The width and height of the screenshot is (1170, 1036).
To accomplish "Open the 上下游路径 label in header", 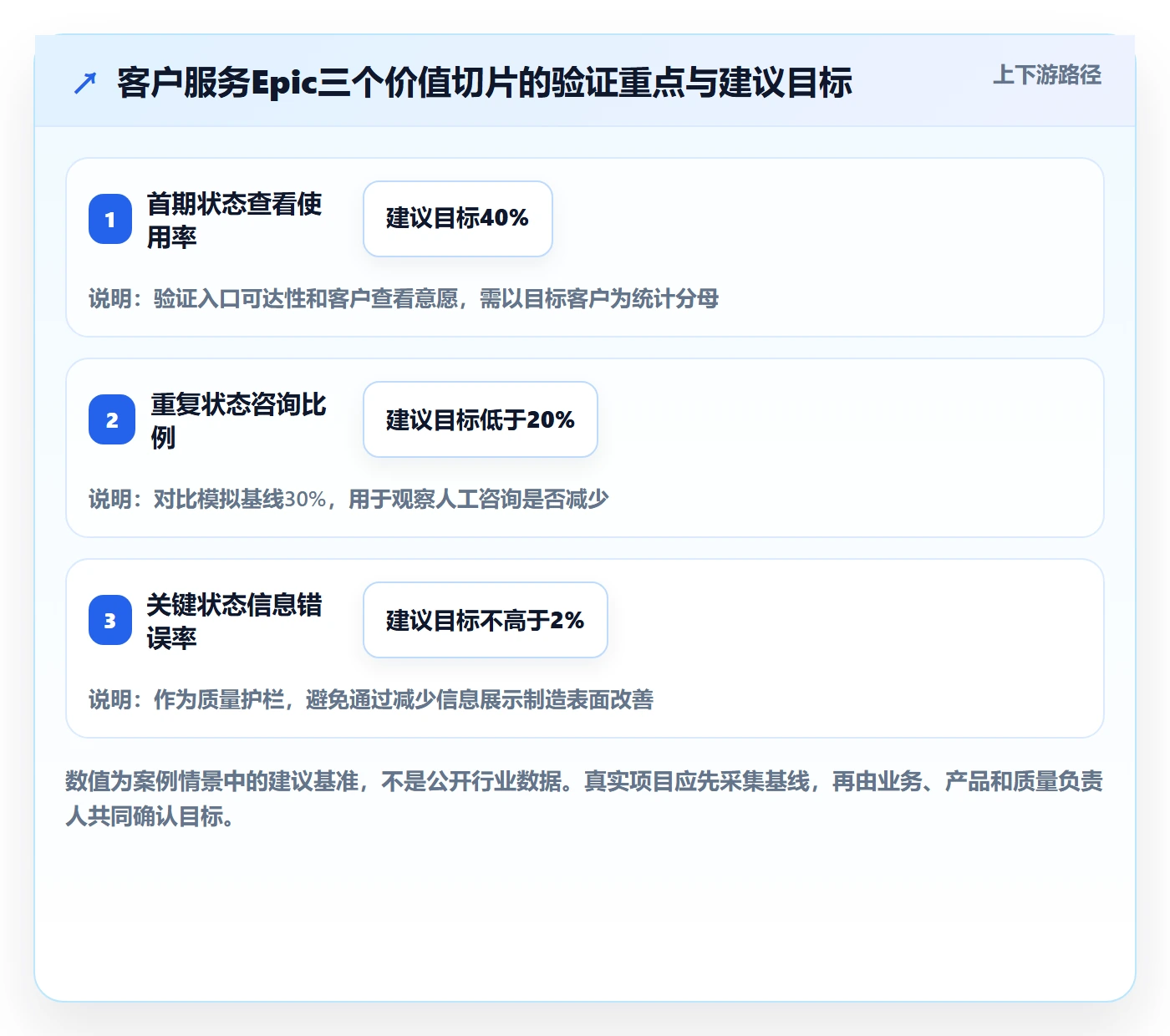I will [1046, 75].
